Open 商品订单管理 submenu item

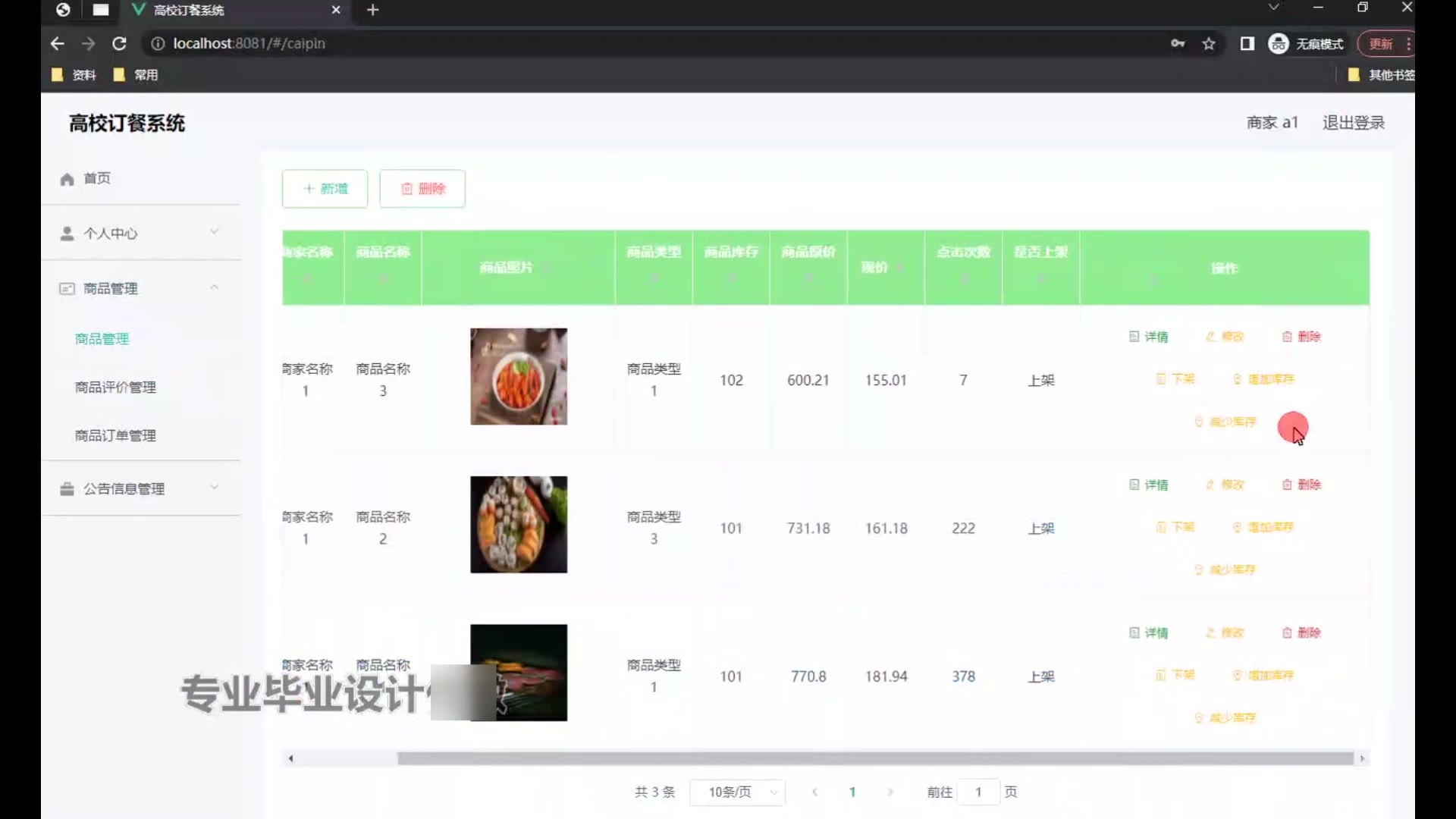point(115,436)
